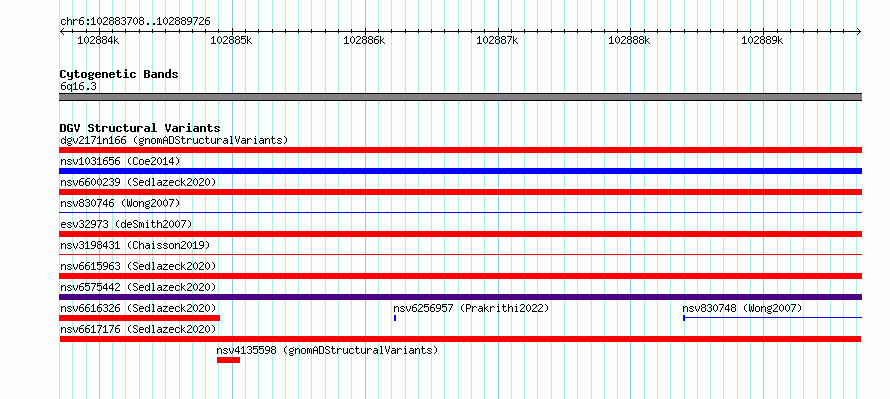This screenshot has height=399, width=890.
Task: Click the gray 6q16.3 cytogenetic band bar
Action: [x=460, y=97]
